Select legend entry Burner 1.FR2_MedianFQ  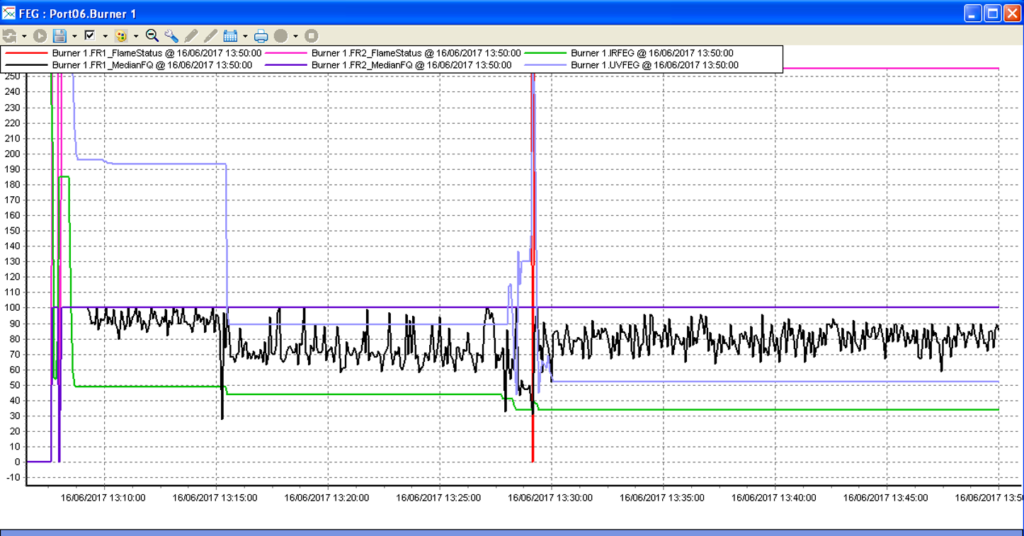tap(411, 65)
